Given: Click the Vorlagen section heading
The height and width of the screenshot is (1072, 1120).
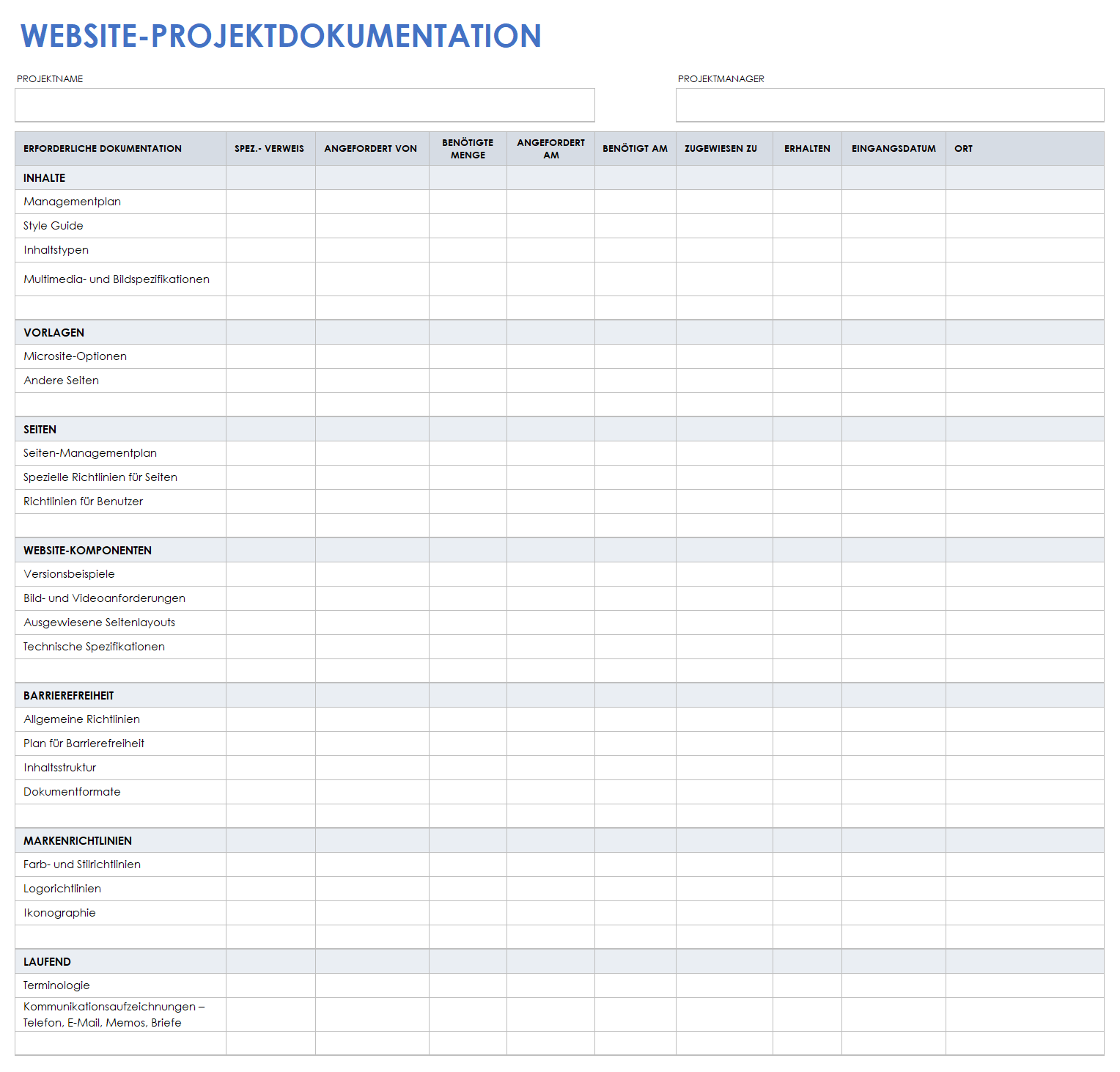Looking at the screenshot, I should tap(54, 333).
